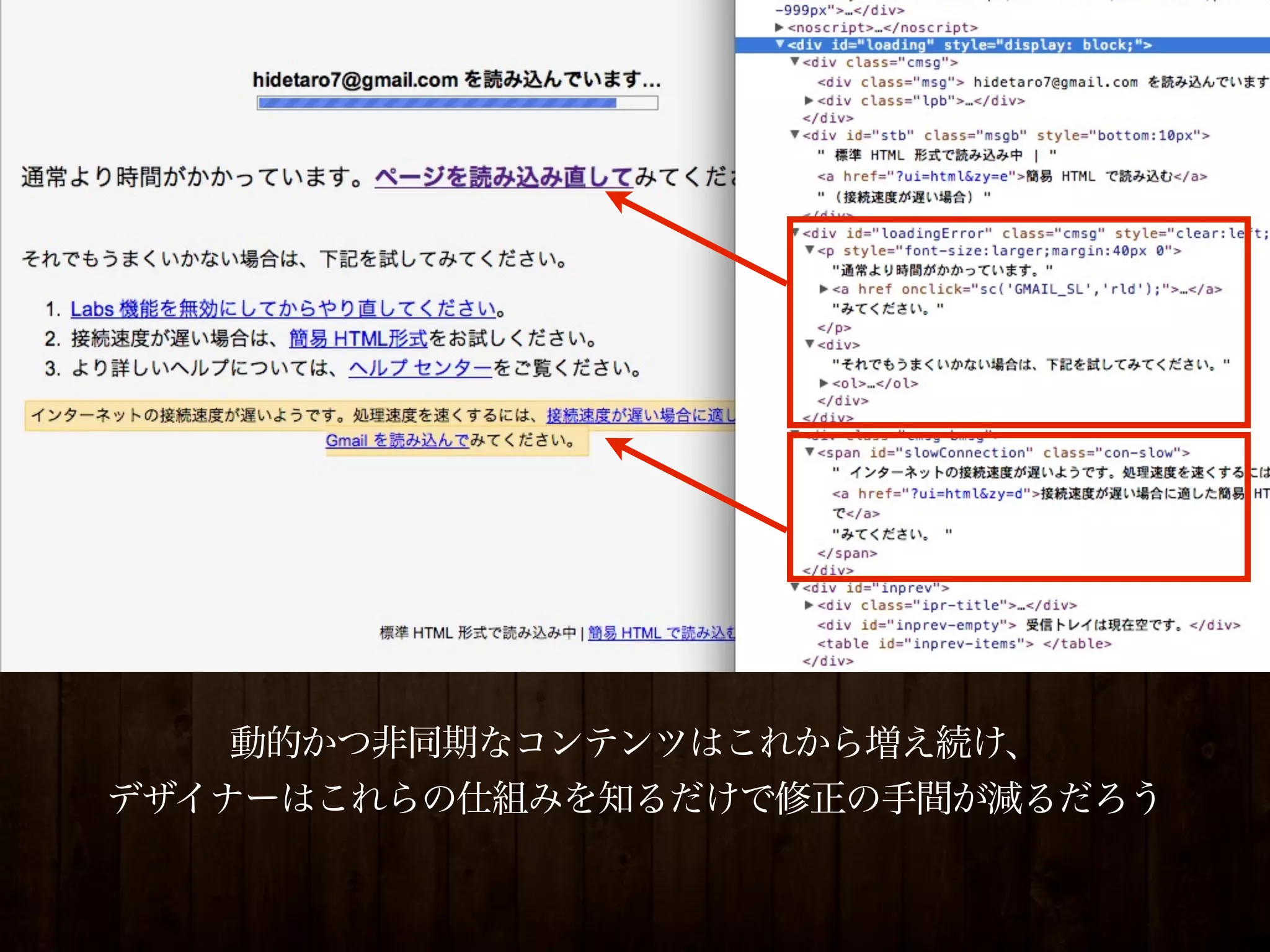
Task: Select the a href="?ui=html&zy=e" source line
Action: pyautogui.click(x=1012, y=177)
